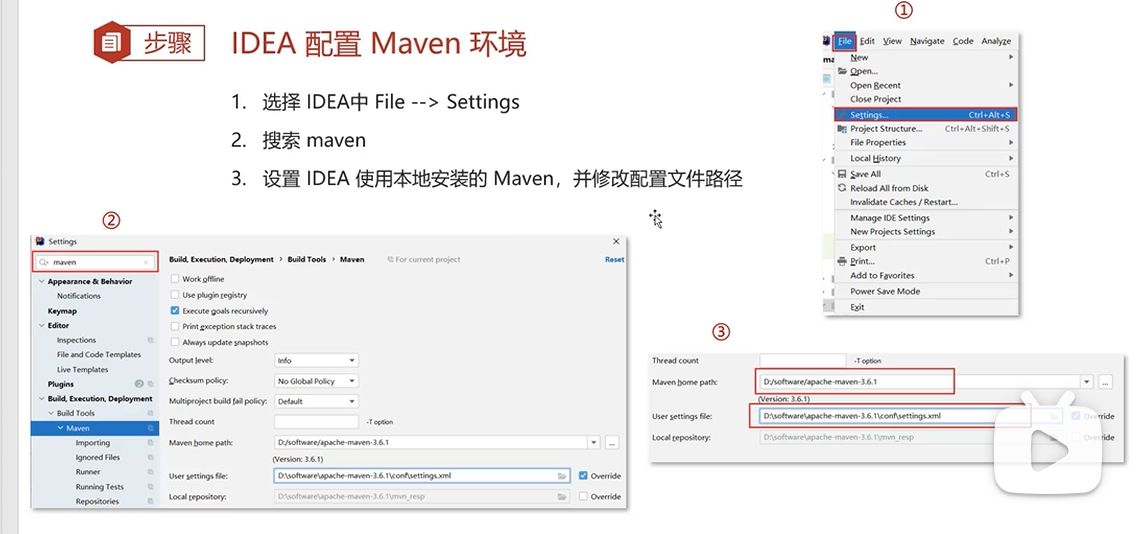Screen dimensions: 1137x534
Task: Click the folder icon beside Open... menu entry
Action: [842, 71]
